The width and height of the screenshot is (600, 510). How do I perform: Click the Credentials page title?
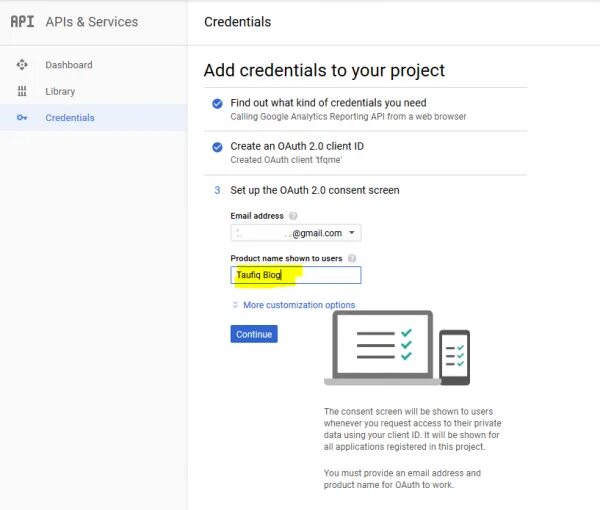click(x=238, y=22)
